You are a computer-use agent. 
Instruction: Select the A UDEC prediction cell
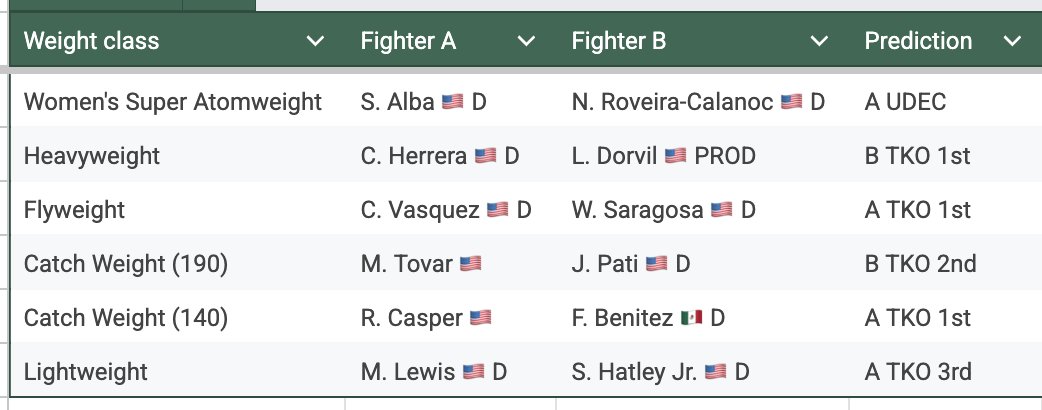pos(905,102)
